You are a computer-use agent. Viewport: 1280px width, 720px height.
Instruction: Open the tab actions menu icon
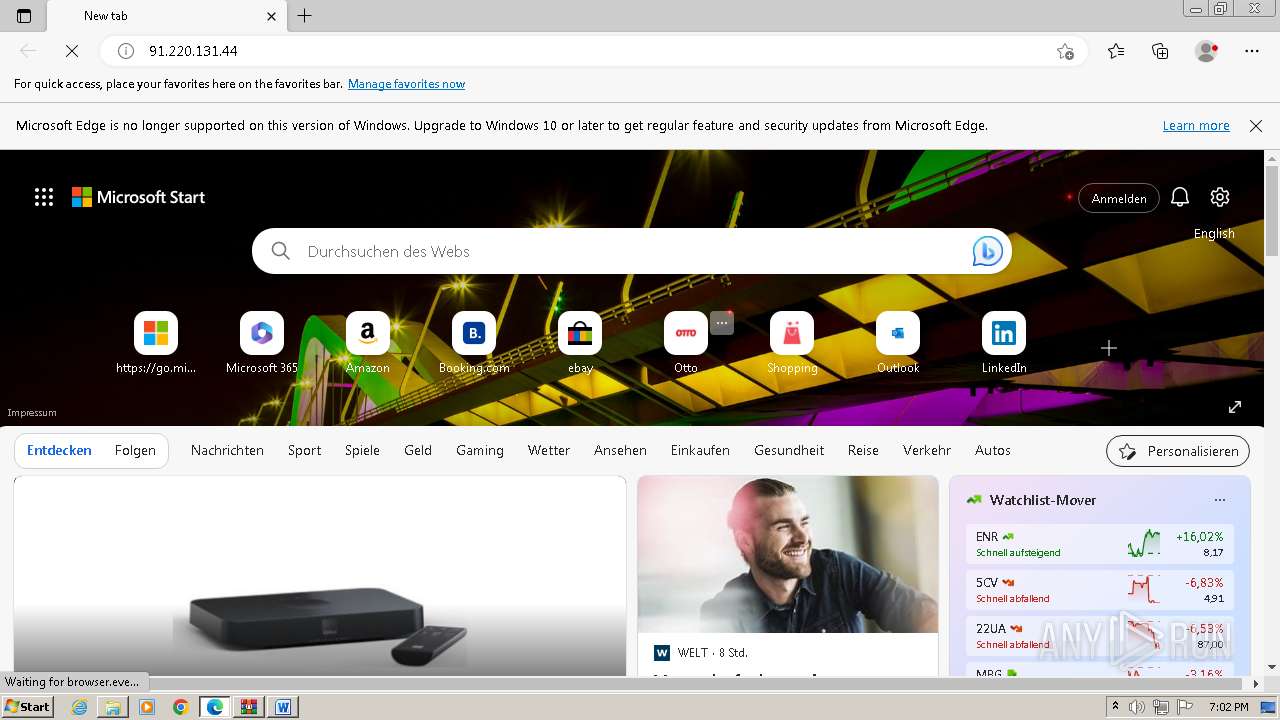click(x=24, y=16)
